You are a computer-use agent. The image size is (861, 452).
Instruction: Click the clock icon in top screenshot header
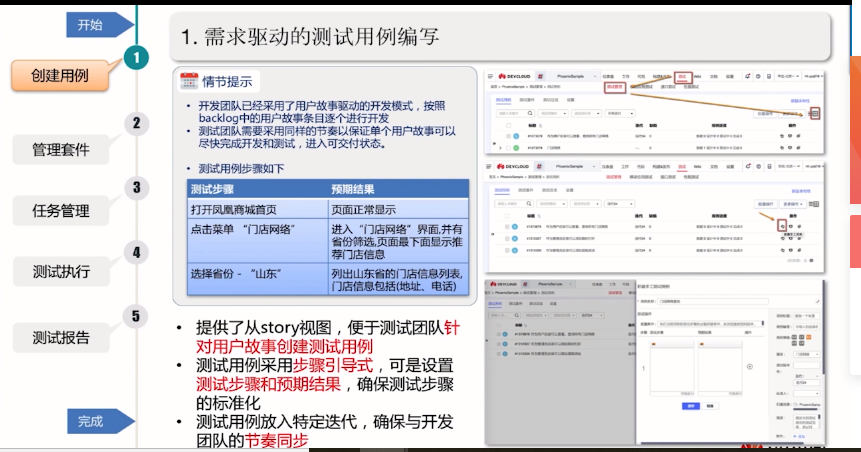point(758,76)
